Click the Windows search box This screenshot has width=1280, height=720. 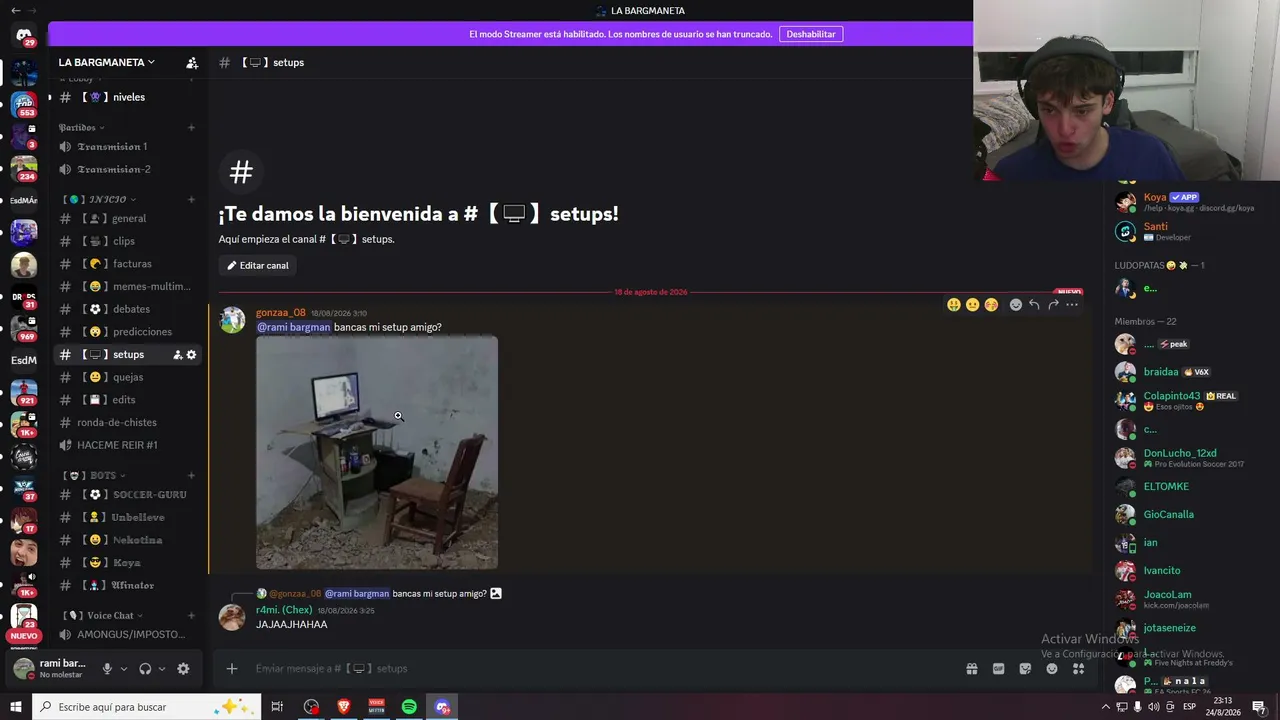point(146,707)
